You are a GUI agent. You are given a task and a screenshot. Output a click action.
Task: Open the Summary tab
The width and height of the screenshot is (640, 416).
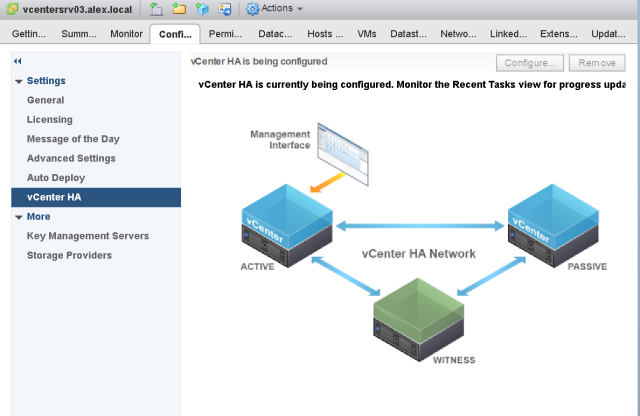coord(79,34)
